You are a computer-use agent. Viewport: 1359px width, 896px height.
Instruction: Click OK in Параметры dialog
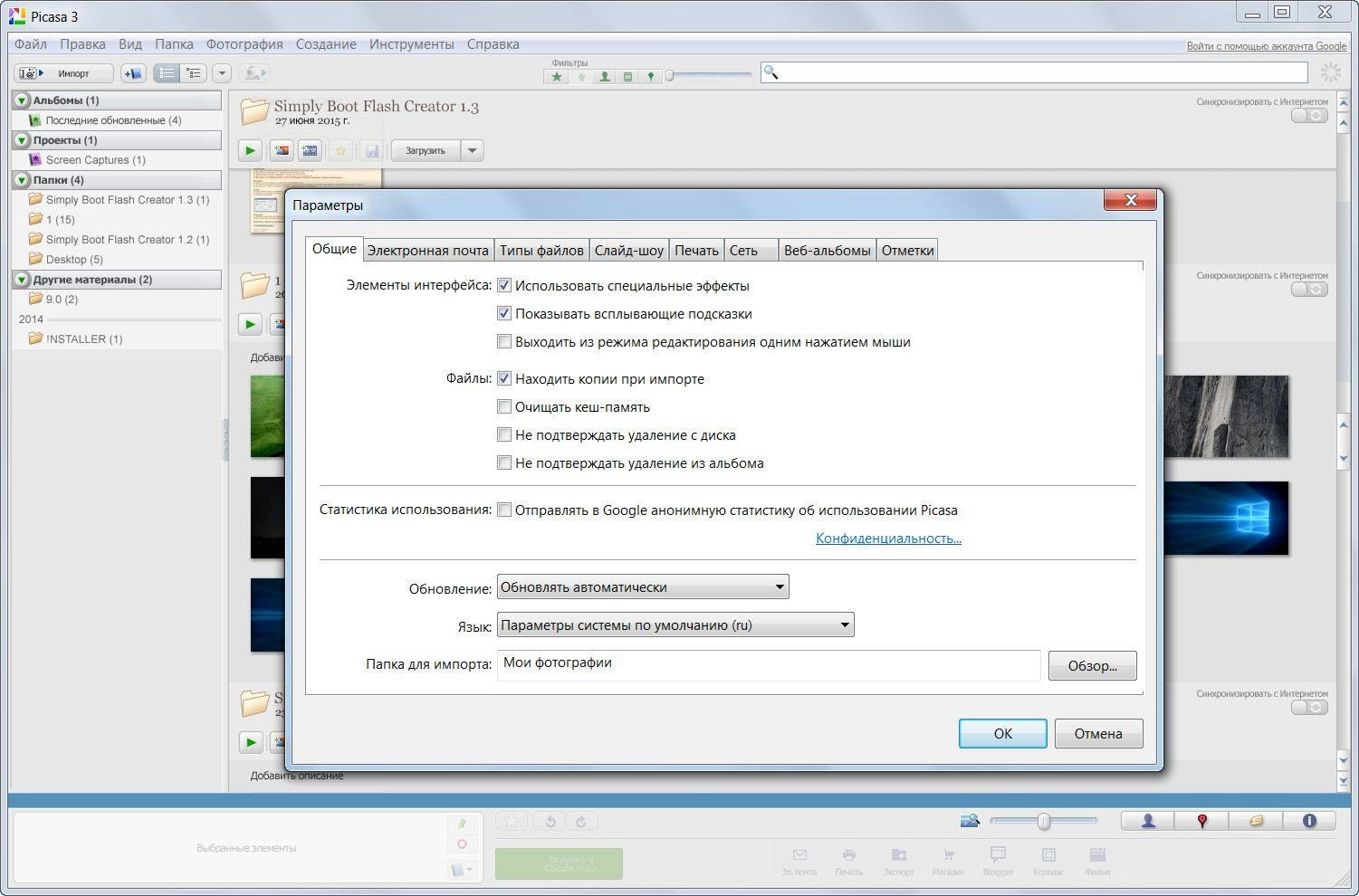tap(1003, 733)
